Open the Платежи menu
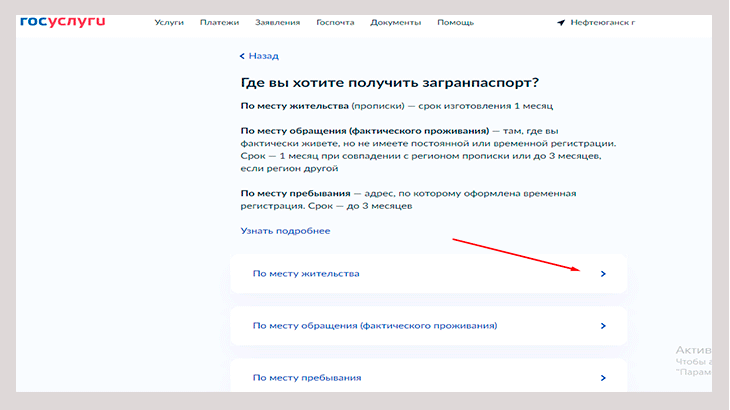This screenshot has width=730, height=410. 219,22
